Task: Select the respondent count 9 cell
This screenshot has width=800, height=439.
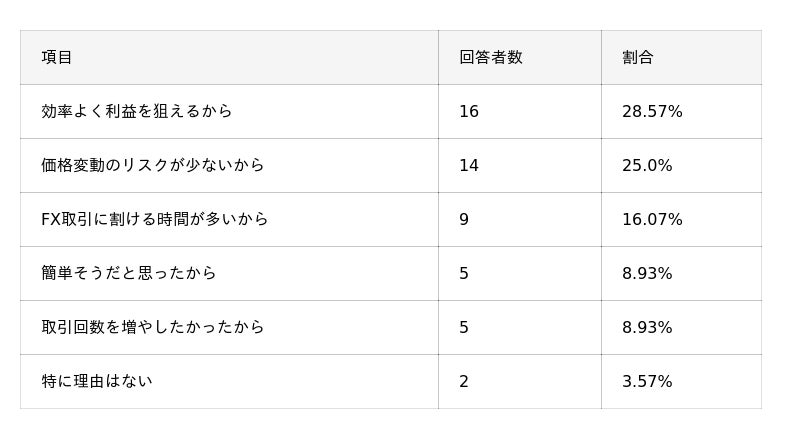Action: (x=464, y=219)
